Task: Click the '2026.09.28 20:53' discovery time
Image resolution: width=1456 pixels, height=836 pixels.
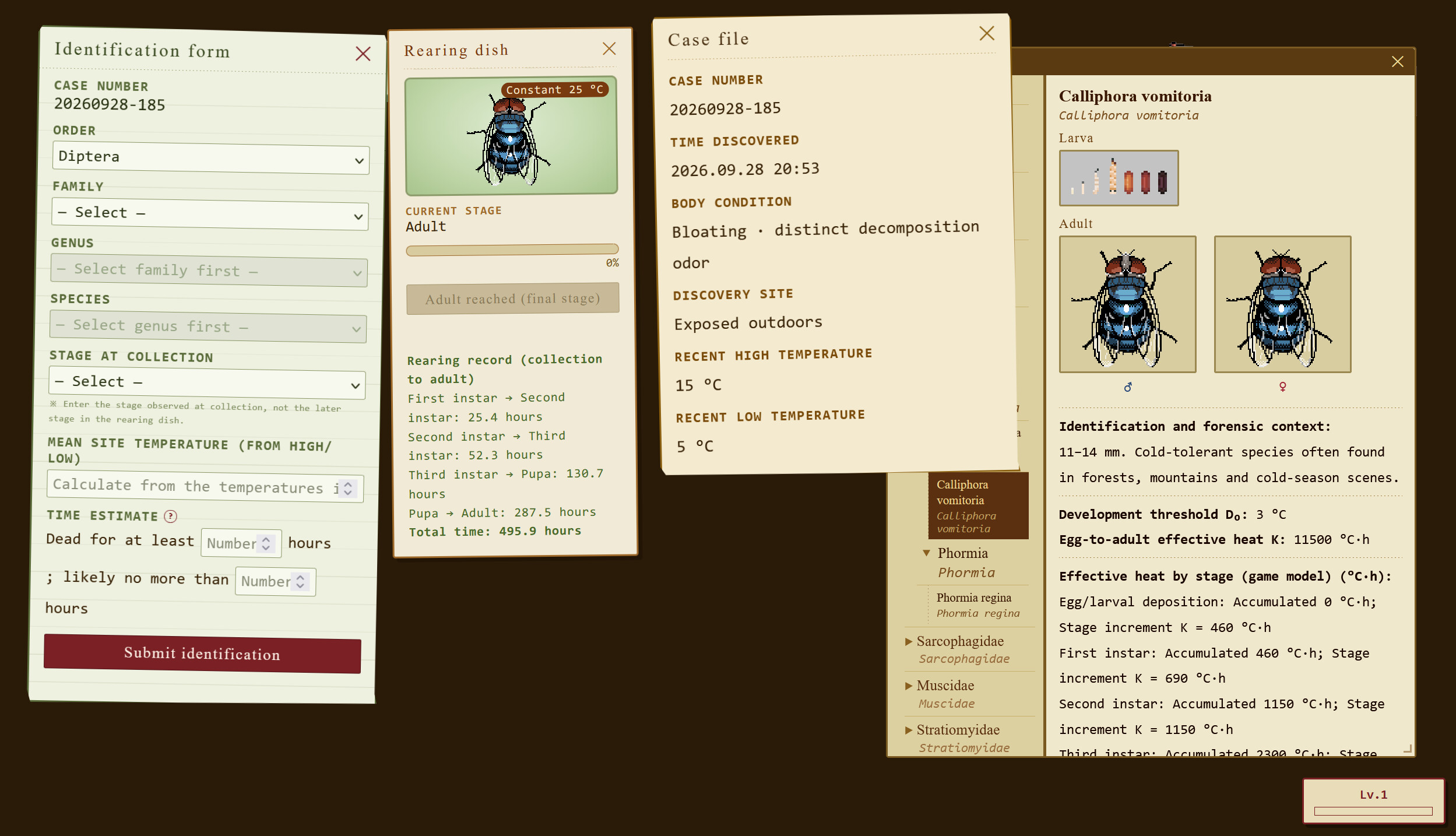Action: coord(745,170)
